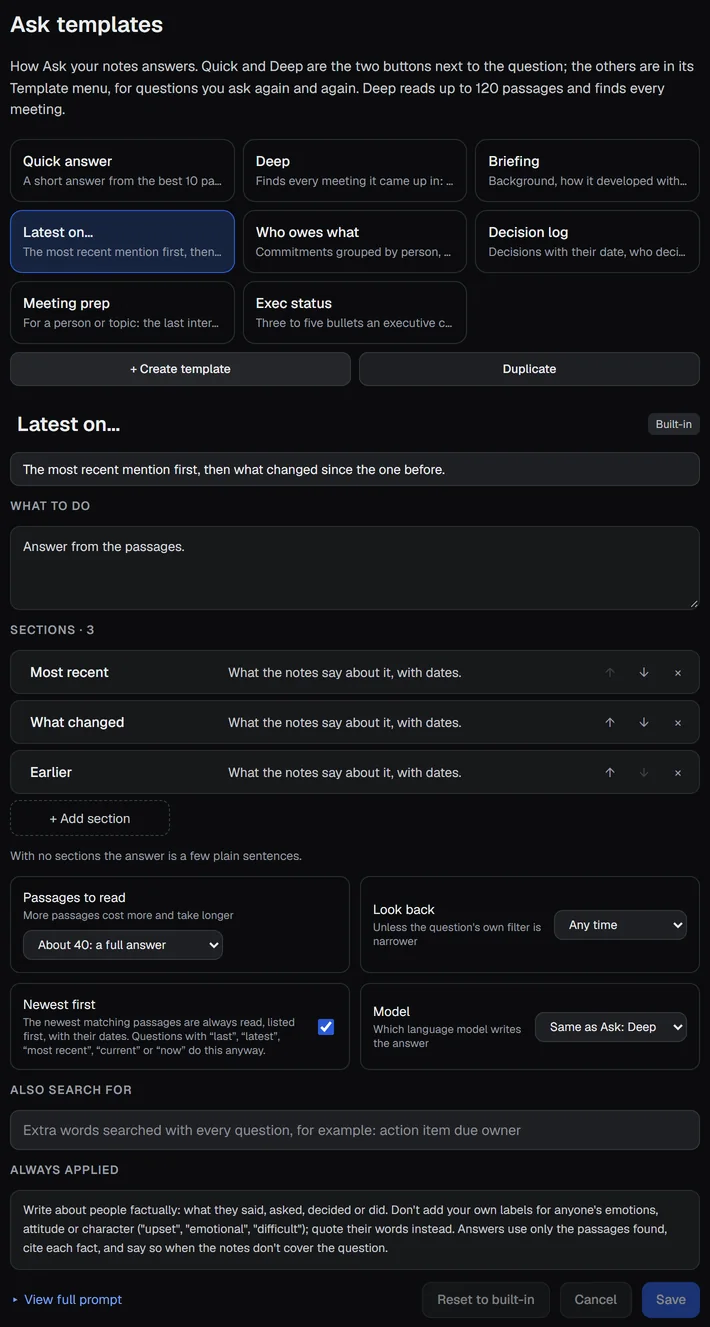The height and width of the screenshot is (1327, 710).
Task: Remove the Earlier section
Action: point(678,772)
